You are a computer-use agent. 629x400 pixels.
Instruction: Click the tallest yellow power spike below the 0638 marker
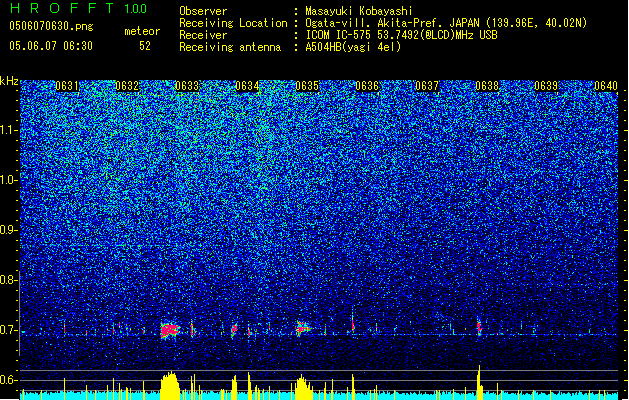pos(479,382)
